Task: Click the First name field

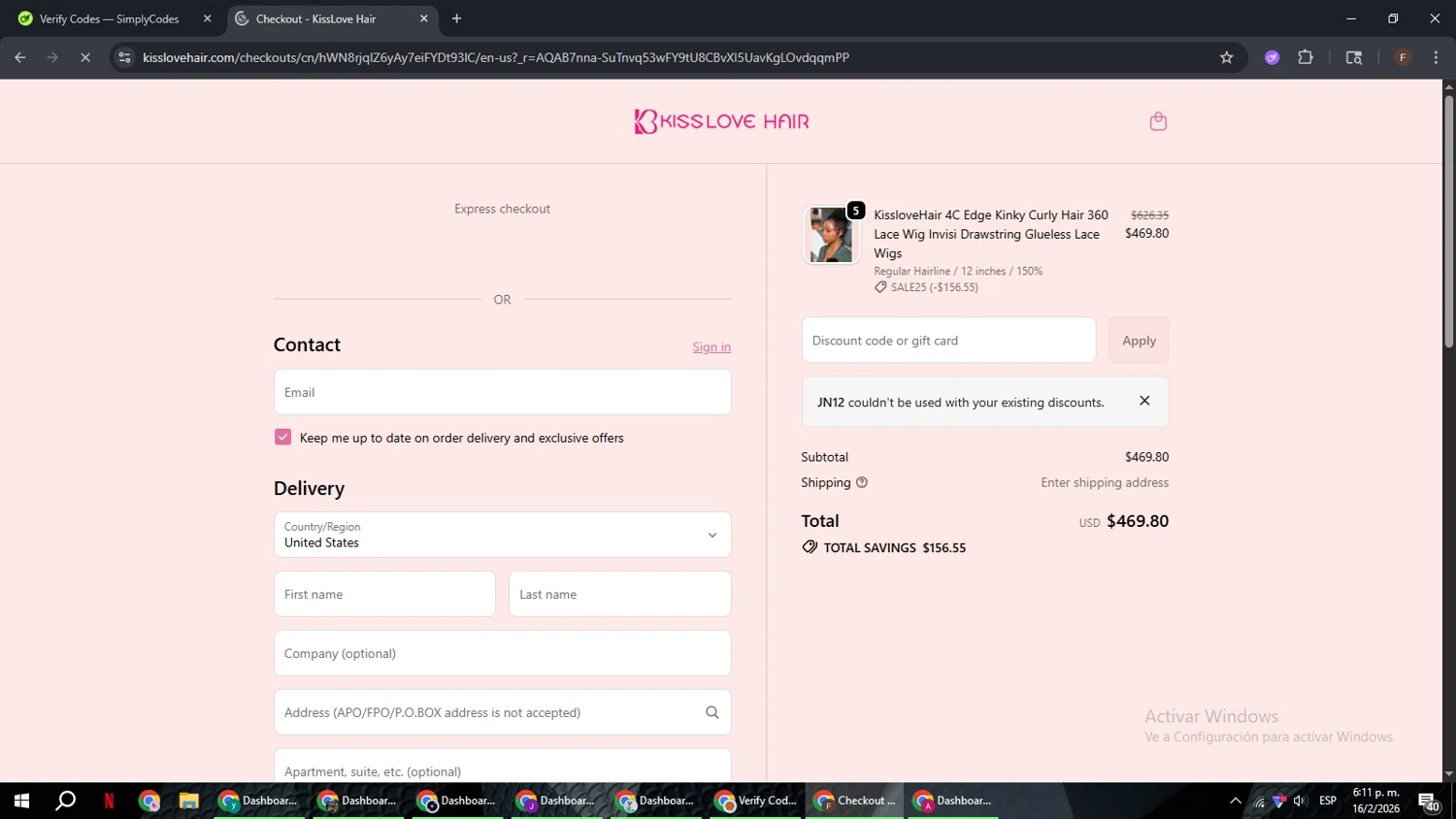Action: click(384, 594)
